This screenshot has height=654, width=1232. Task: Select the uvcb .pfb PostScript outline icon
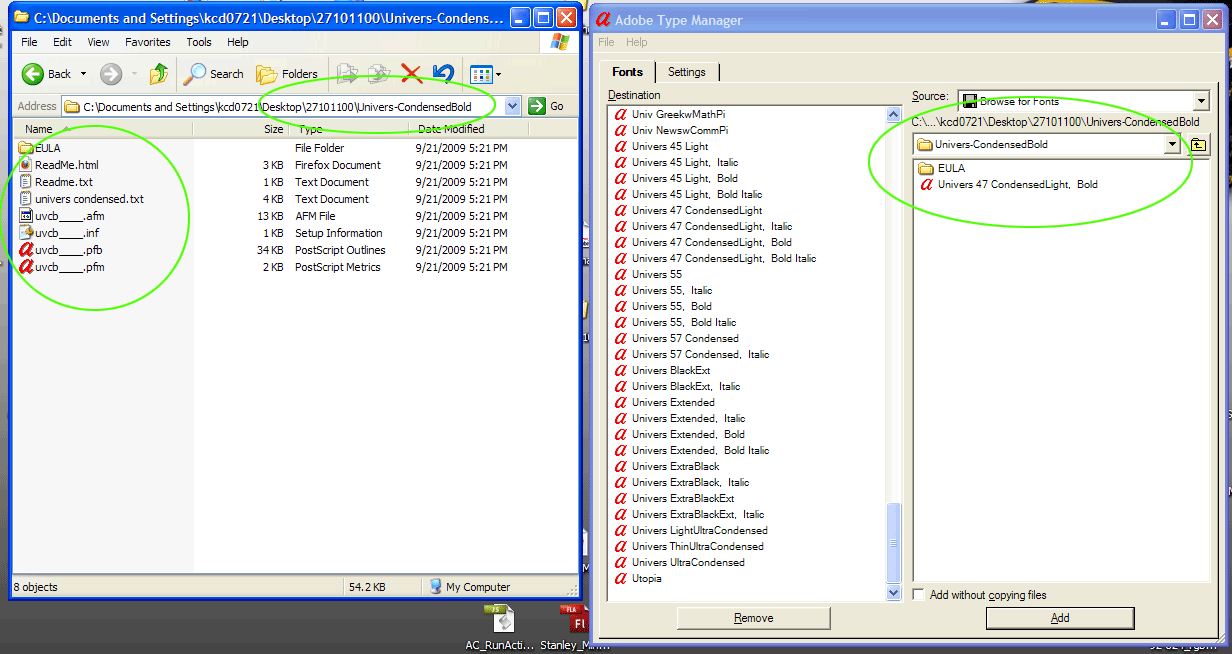[26, 250]
